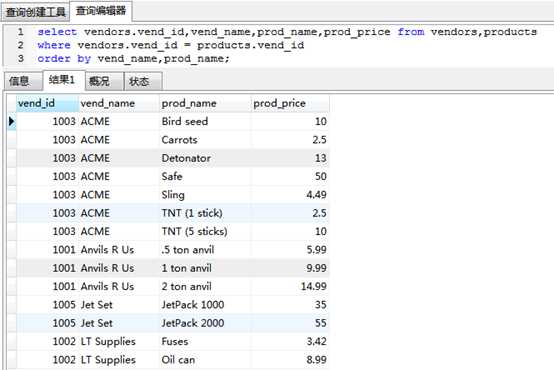Select the Sling product cell
The image size is (554, 370).
[205, 195]
